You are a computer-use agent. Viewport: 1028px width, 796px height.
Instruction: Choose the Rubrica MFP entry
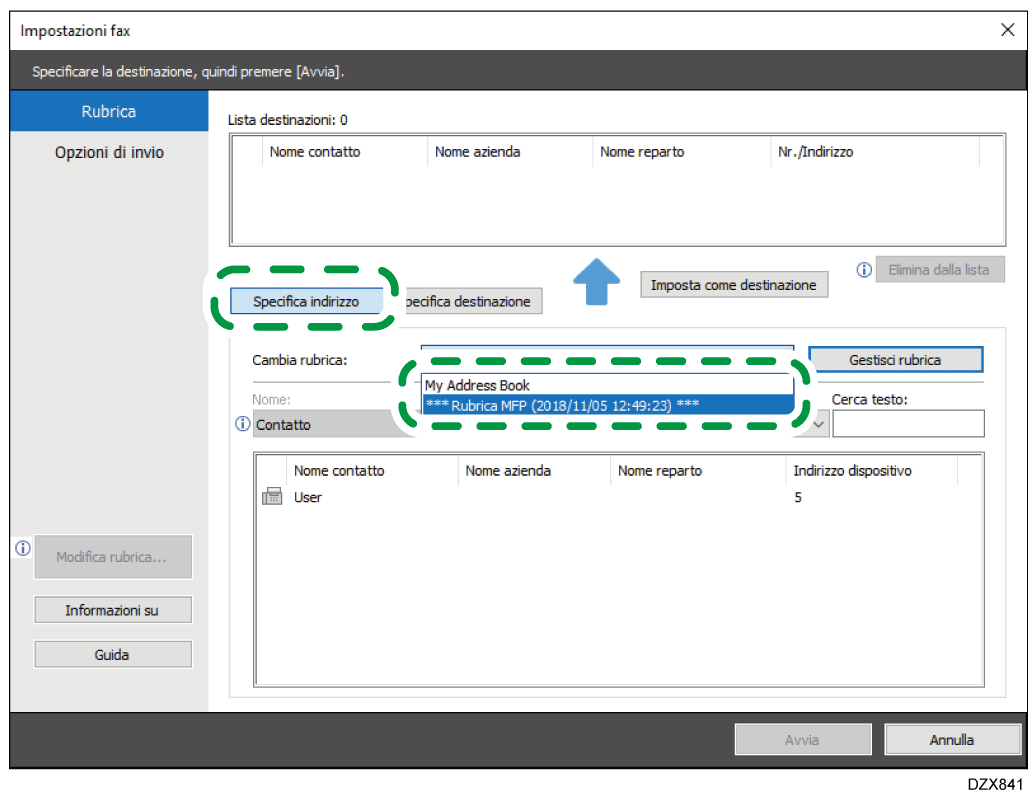point(608,405)
